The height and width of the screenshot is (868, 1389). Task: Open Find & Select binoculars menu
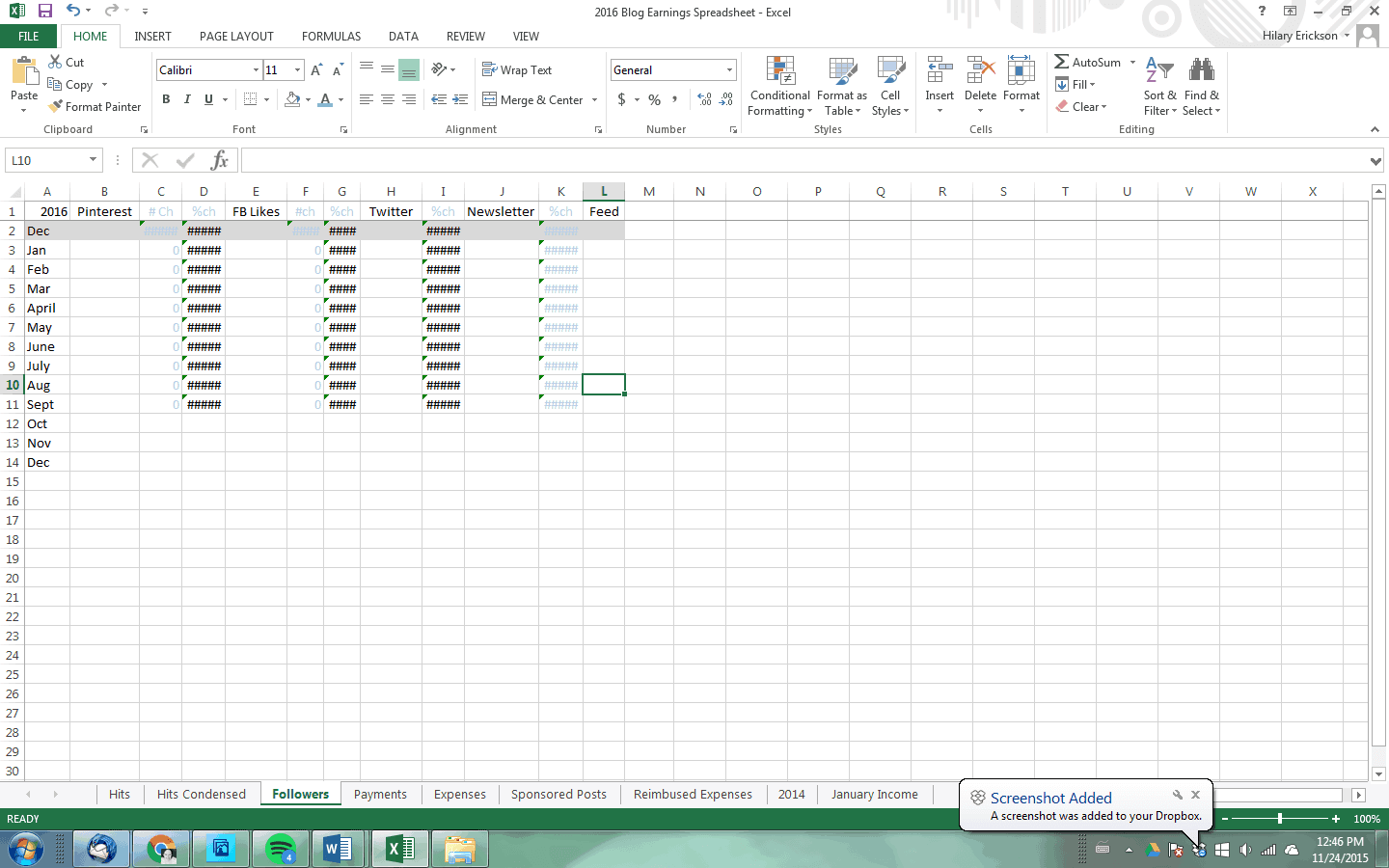(x=1202, y=86)
